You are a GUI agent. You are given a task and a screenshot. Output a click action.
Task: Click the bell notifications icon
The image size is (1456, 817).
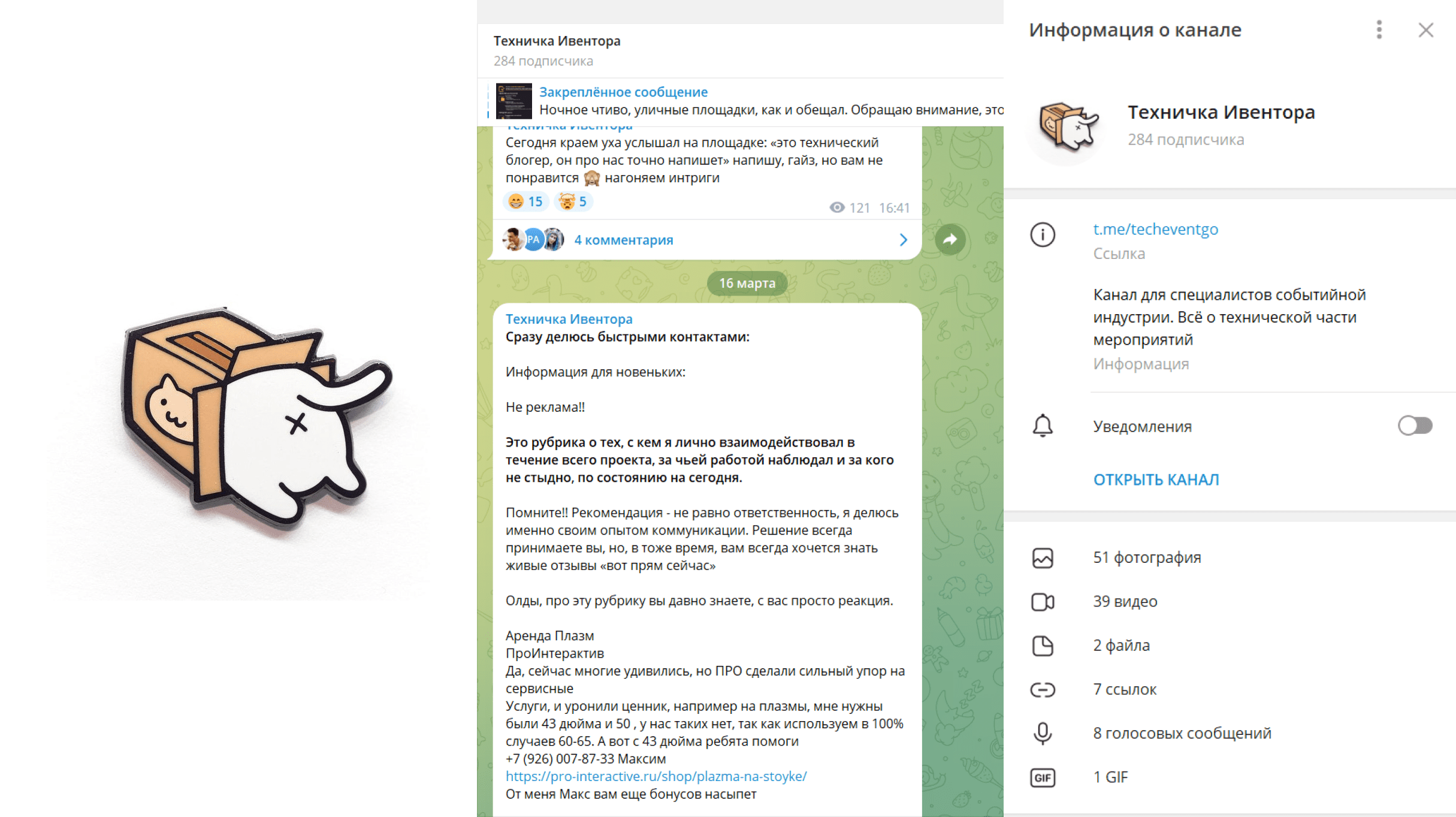click(x=1043, y=426)
